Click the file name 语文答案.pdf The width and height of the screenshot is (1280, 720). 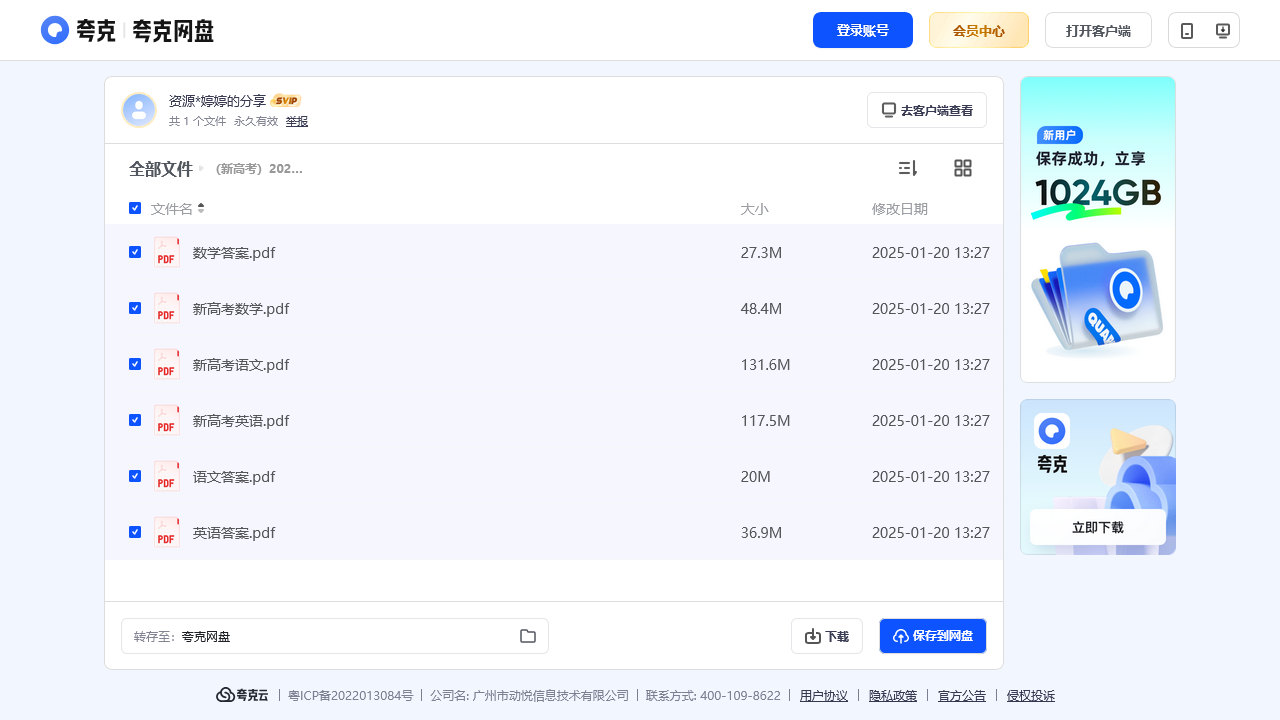[x=234, y=477]
